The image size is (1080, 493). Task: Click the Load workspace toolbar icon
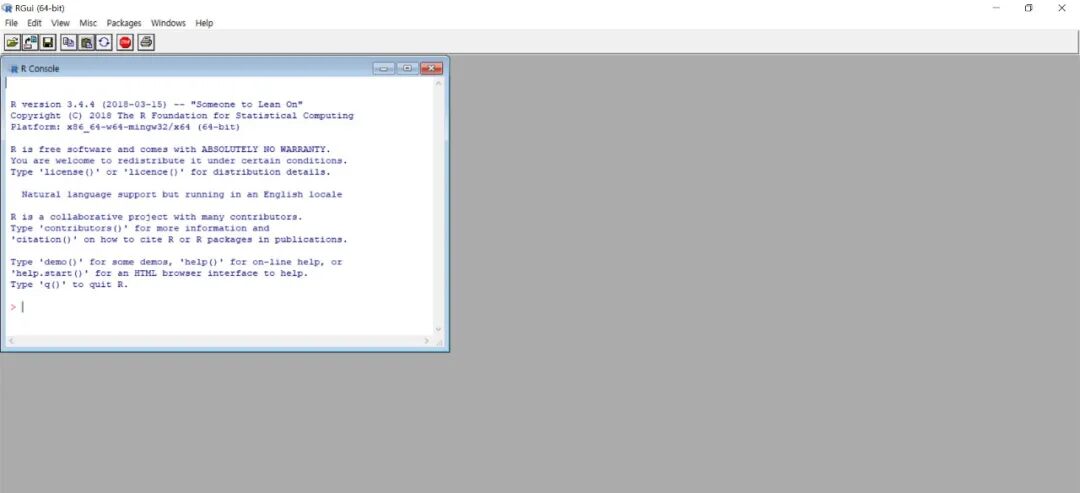coord(30,43)
